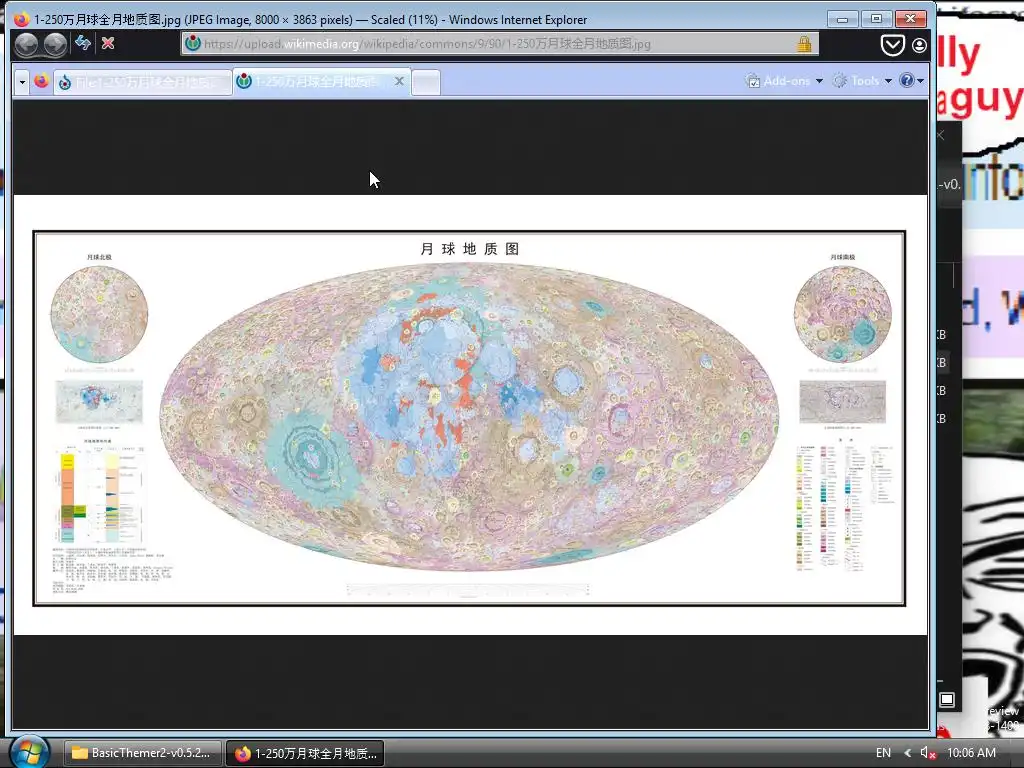Click the north pole circular inset map

[x=99, y=314]
